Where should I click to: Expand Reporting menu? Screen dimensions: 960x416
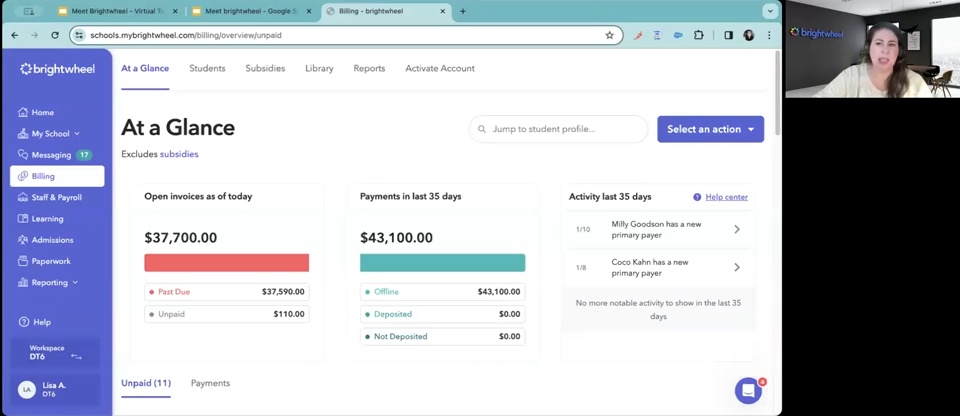[x=48, y=282]
